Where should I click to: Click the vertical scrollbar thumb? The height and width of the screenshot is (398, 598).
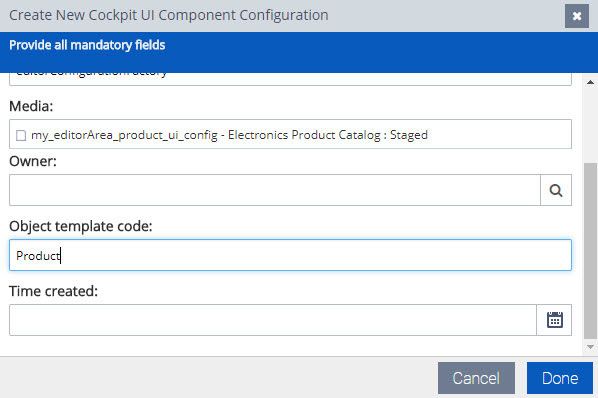point(590,251)
